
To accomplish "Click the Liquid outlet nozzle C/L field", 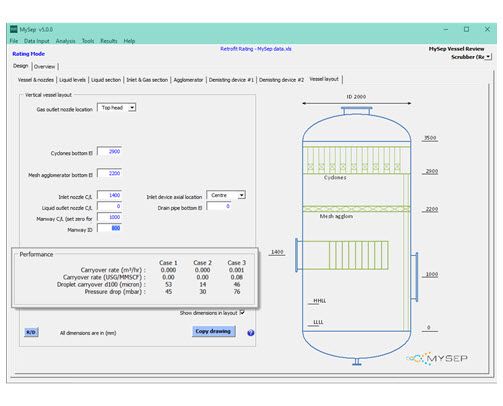I will click(109, 206).
